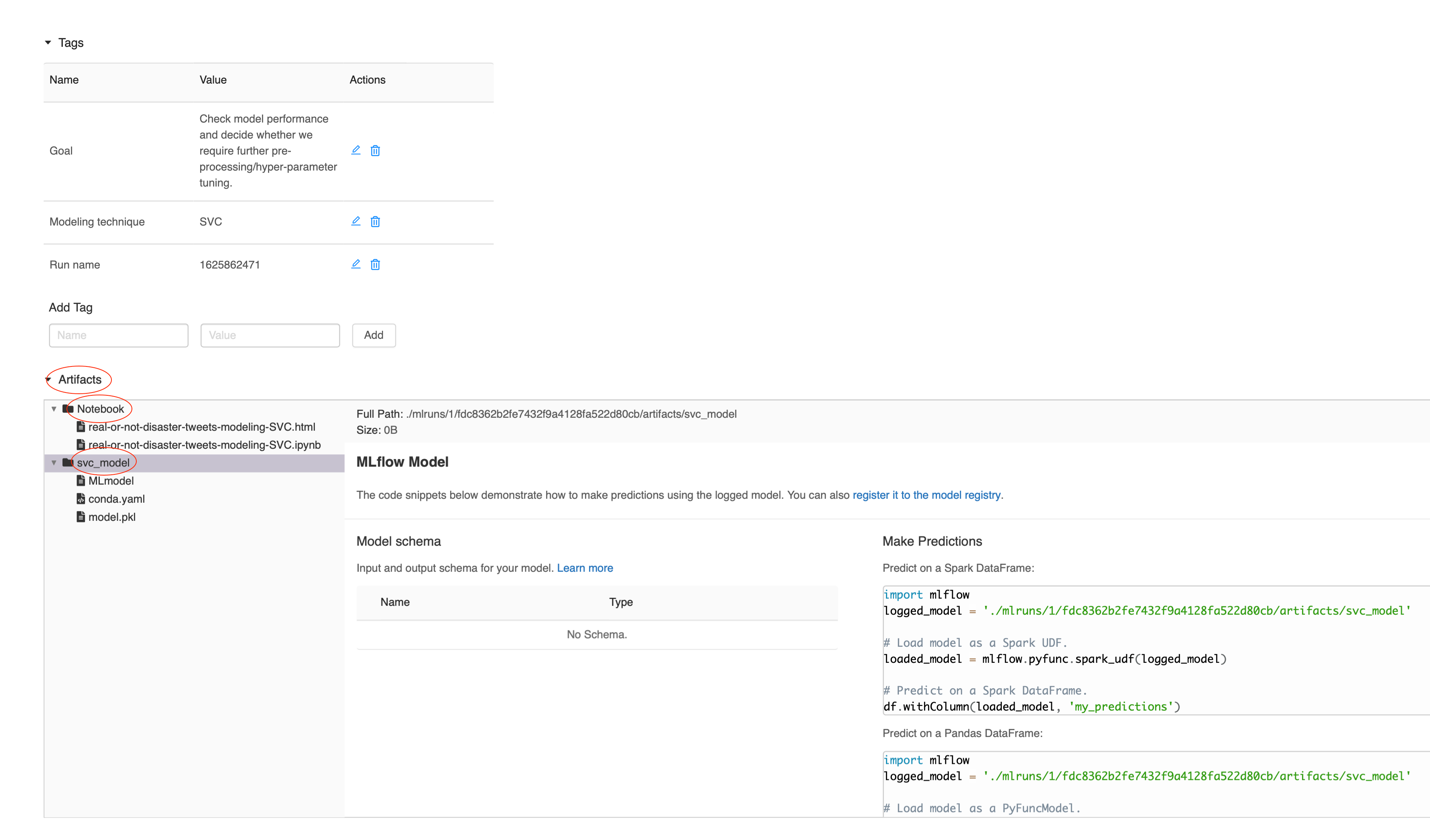Delete the Goal tag using trash icon
The width and height of the screenshot is (1430, 830).
click(x=375, y=151)
